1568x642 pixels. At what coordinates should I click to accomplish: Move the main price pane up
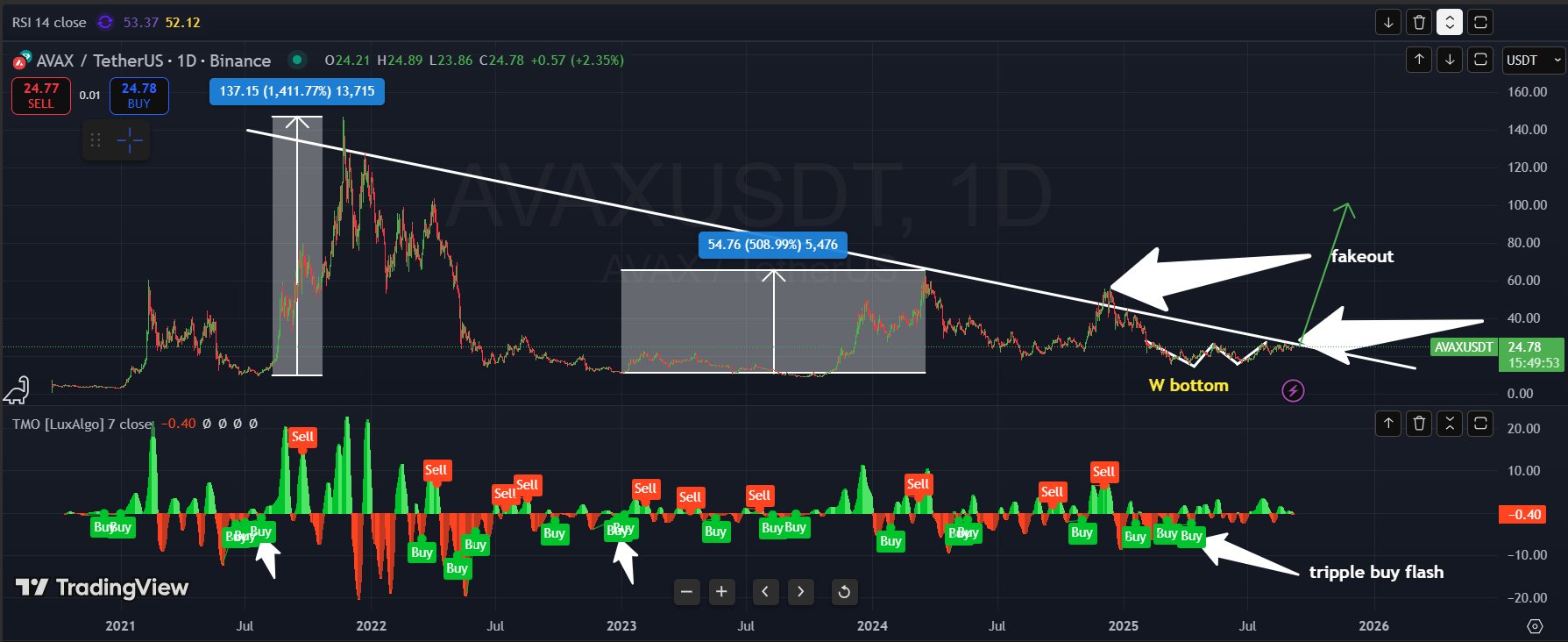pos(1419,60)
